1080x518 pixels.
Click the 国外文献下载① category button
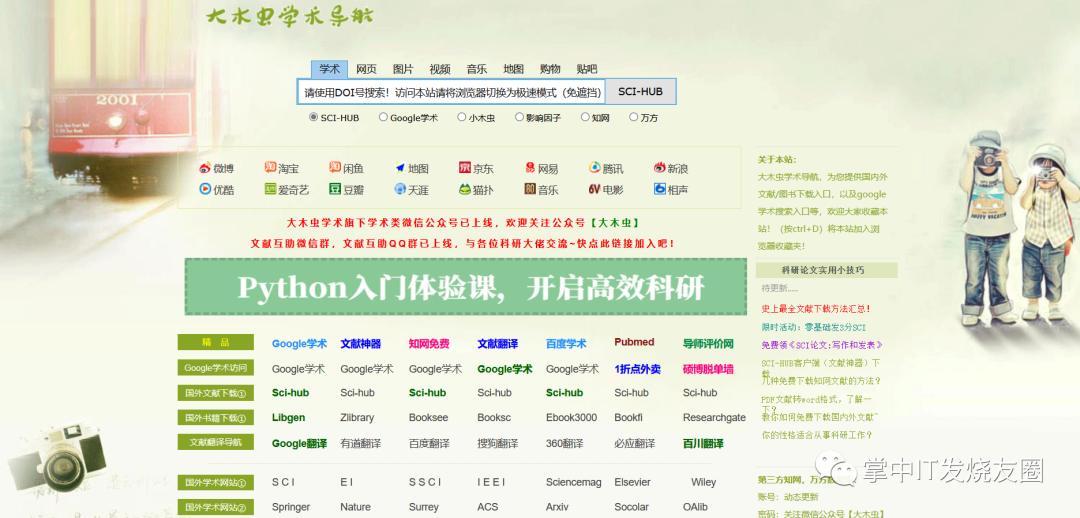216,393
